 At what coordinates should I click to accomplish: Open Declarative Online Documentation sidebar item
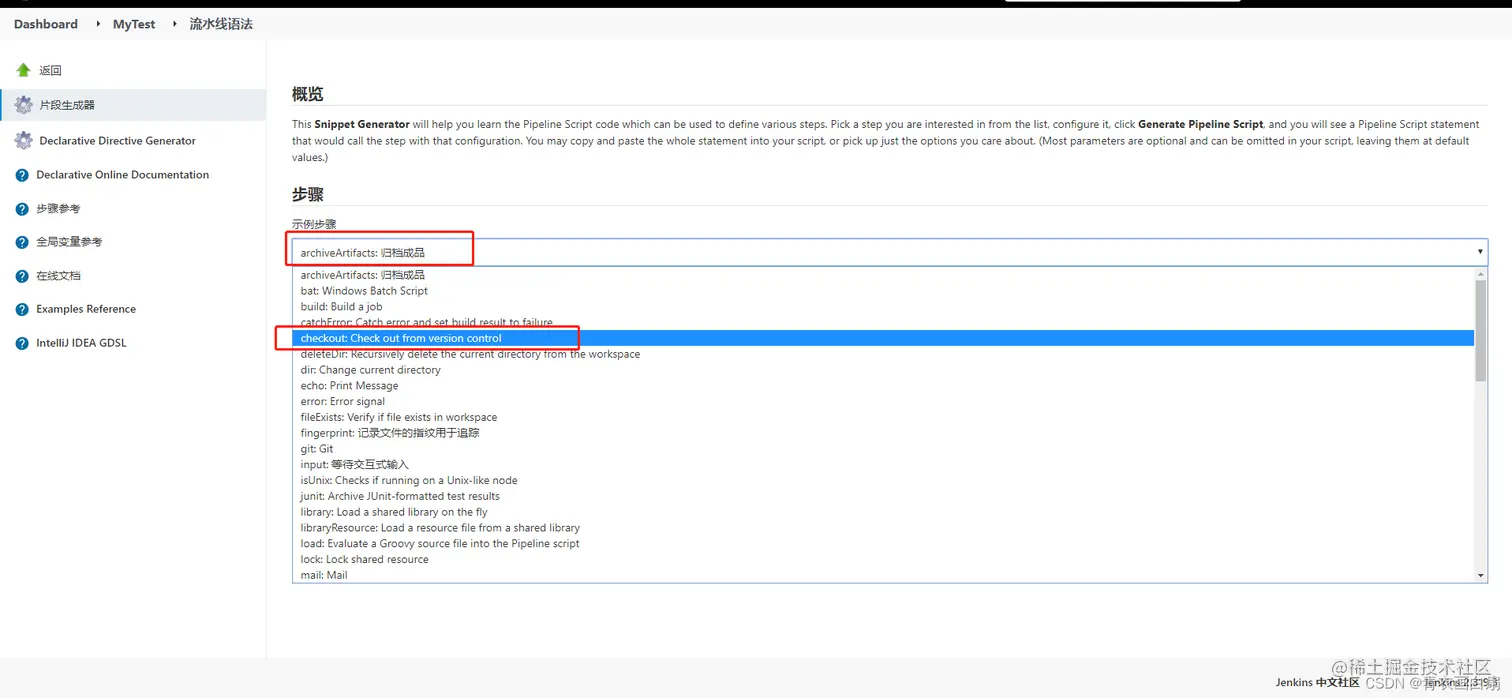[x=122, y=175]
